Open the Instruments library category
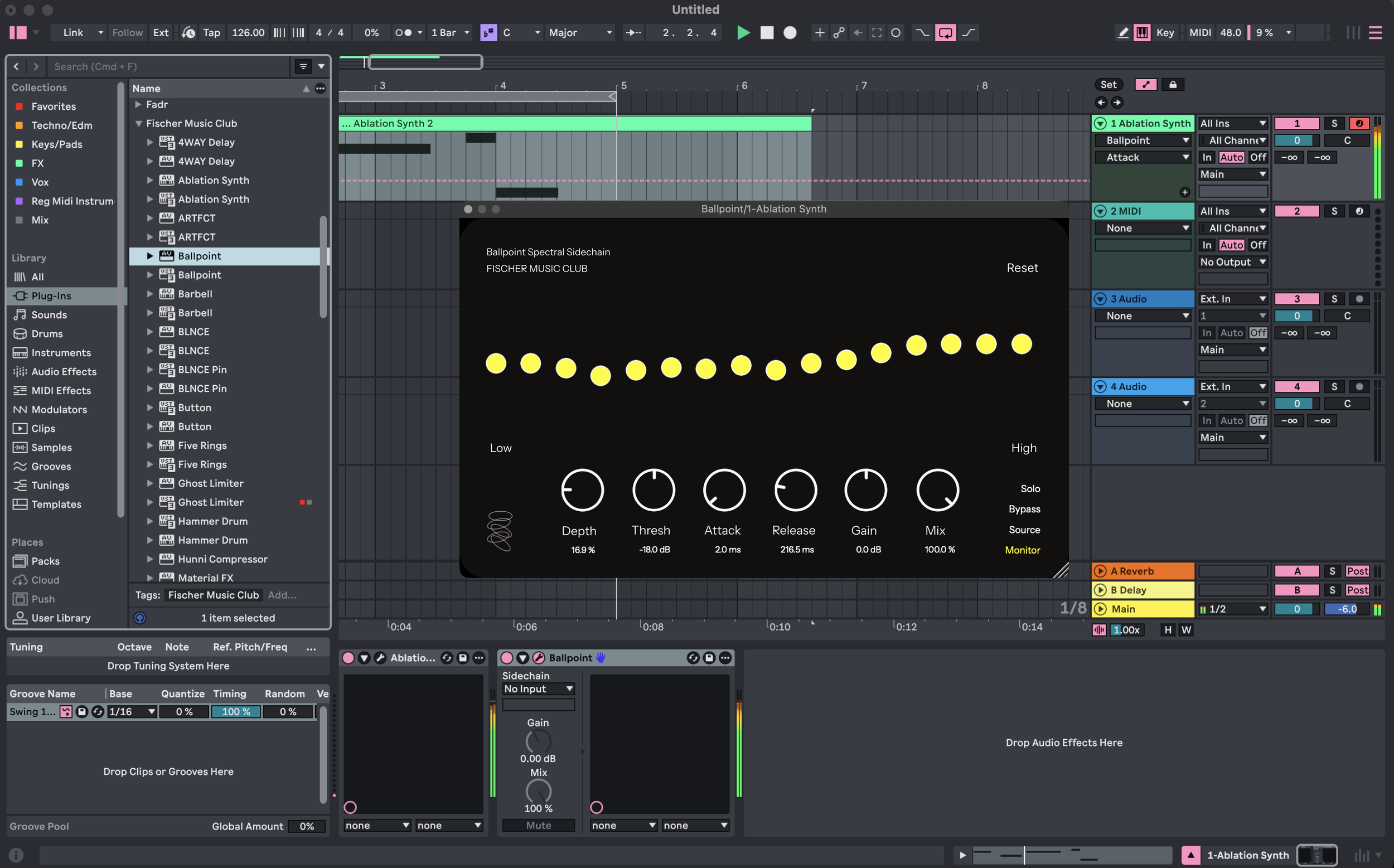Viewport: 1394px width, 868px height. coord(61,352)
